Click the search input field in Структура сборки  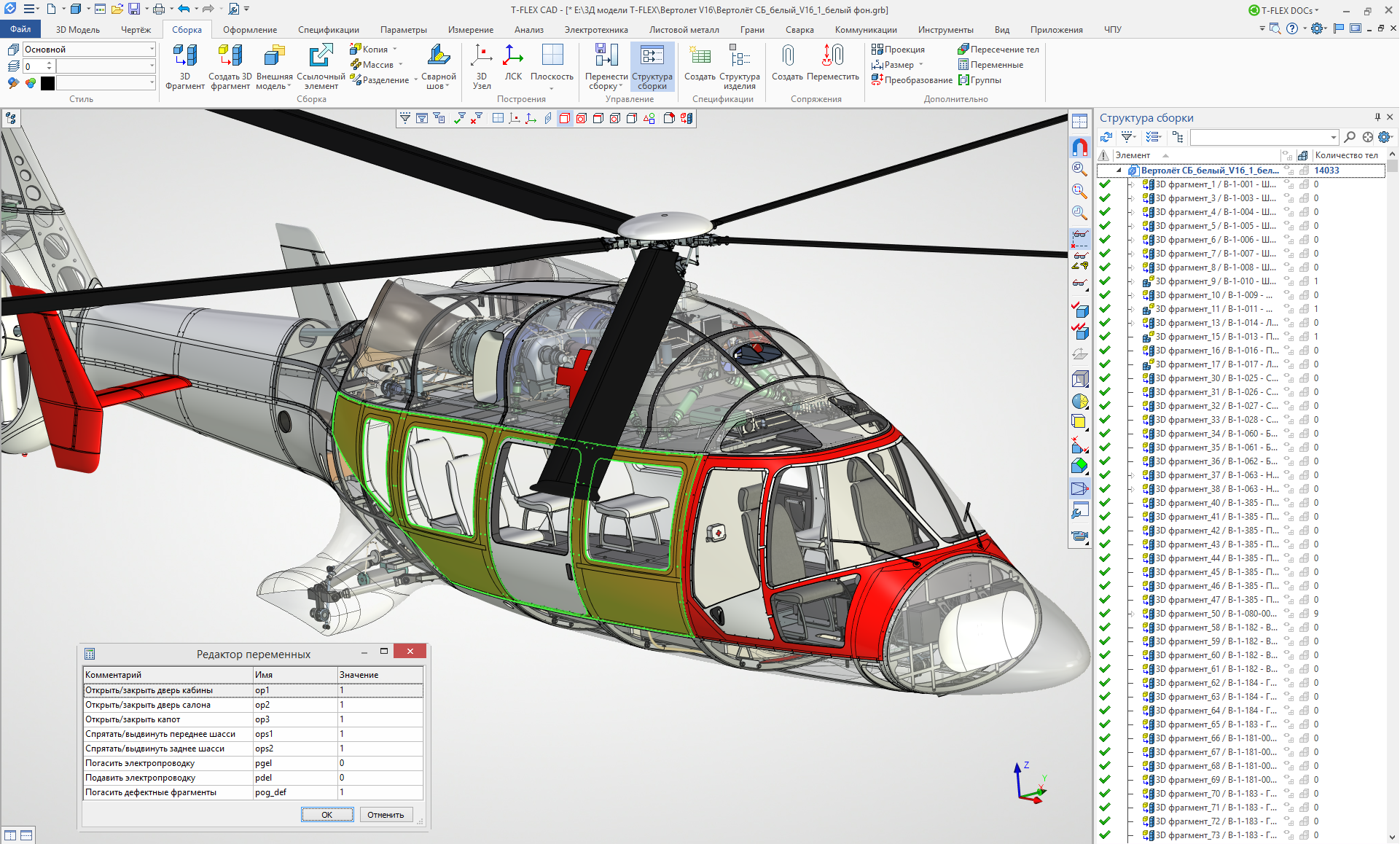pos(1259,137)
